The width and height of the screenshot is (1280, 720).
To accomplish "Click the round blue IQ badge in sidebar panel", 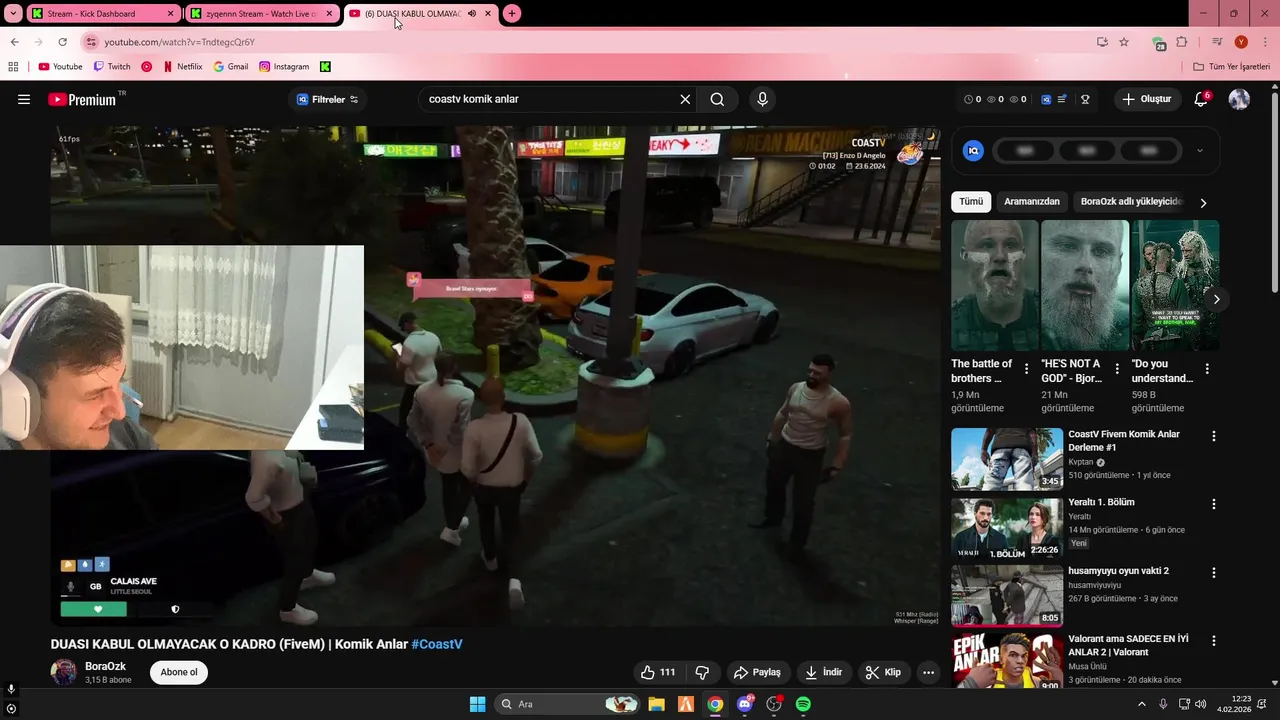I will coord(973,151).
